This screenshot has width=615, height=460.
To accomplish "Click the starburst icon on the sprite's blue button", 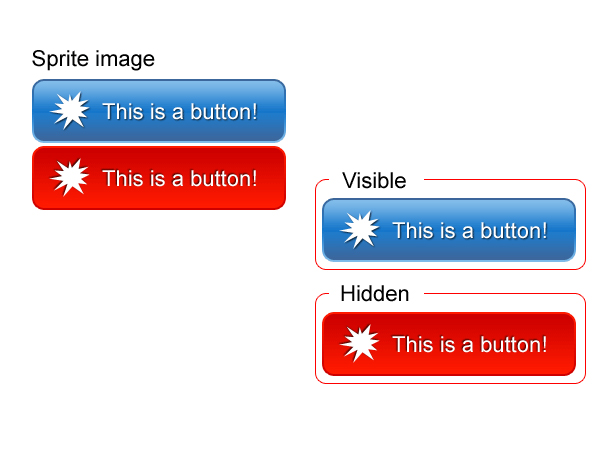I will click(x=70, y=111).
